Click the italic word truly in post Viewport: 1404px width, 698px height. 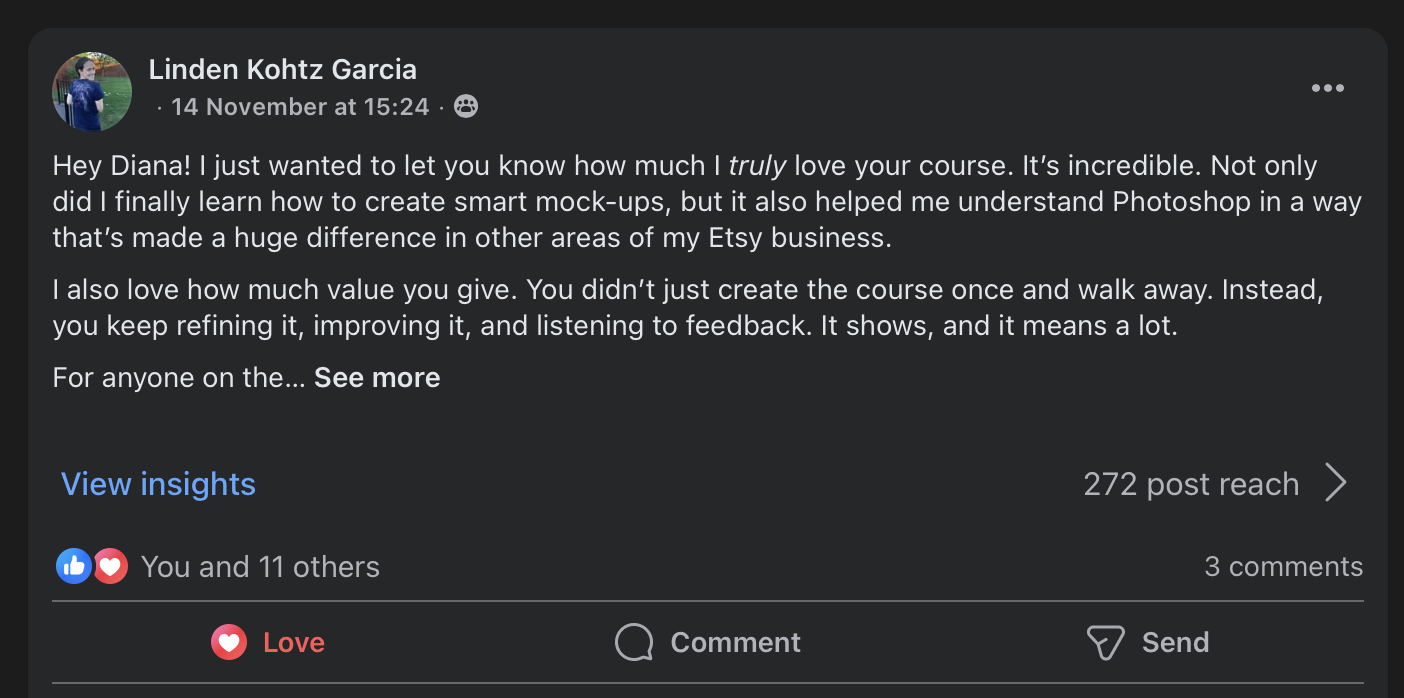757,166
